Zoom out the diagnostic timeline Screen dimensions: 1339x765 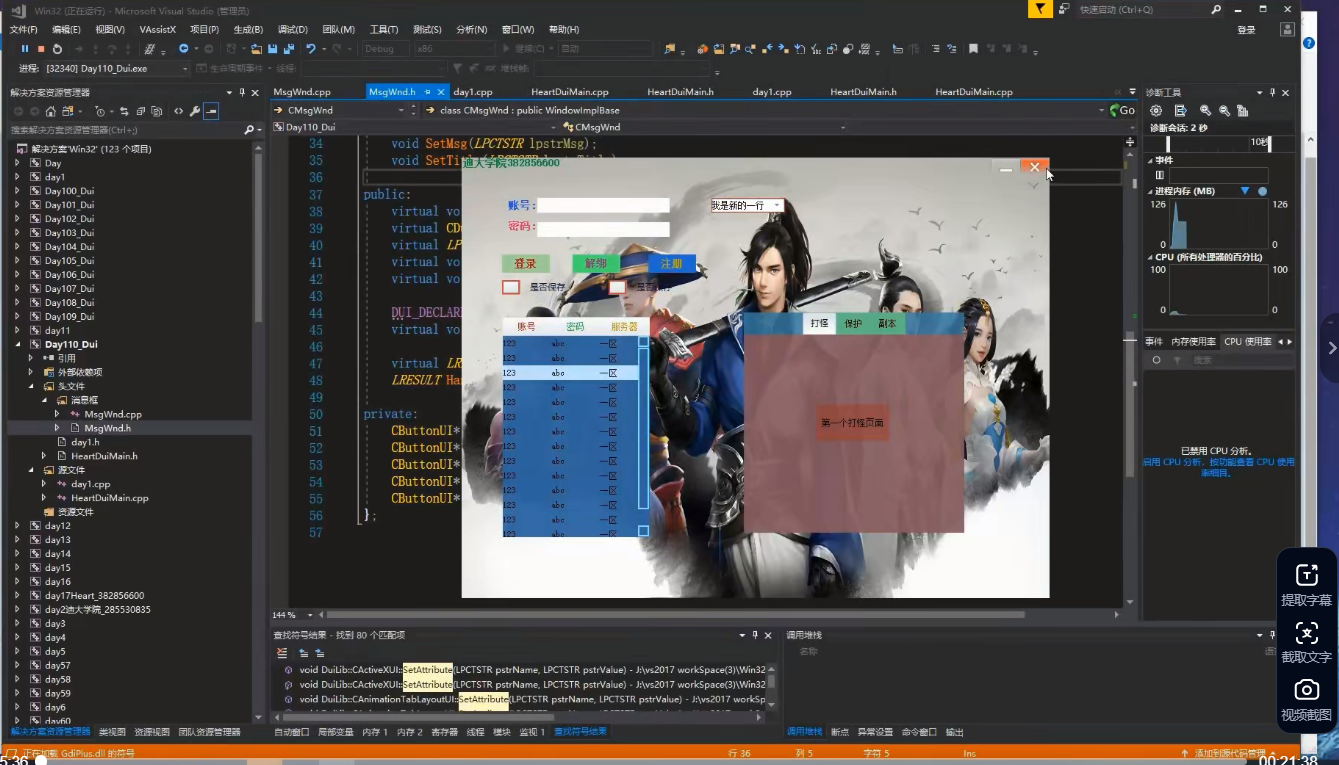tap(1224, 111)
